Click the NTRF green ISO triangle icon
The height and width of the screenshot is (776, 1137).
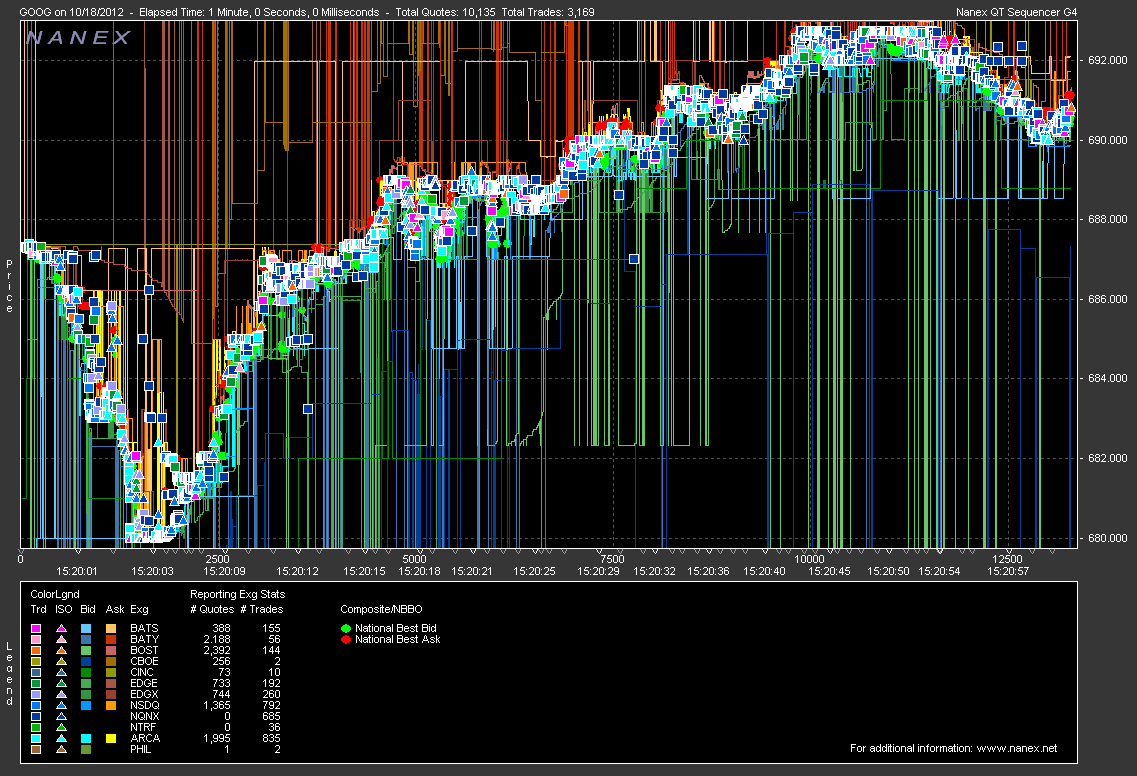(61, 727)
